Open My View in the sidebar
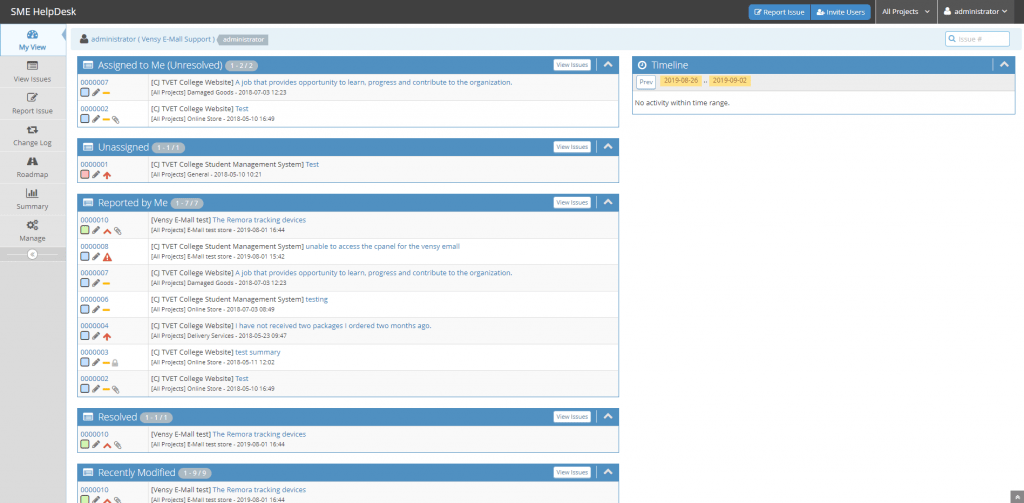The image size is (1024, 503). (x=33, y=40)
